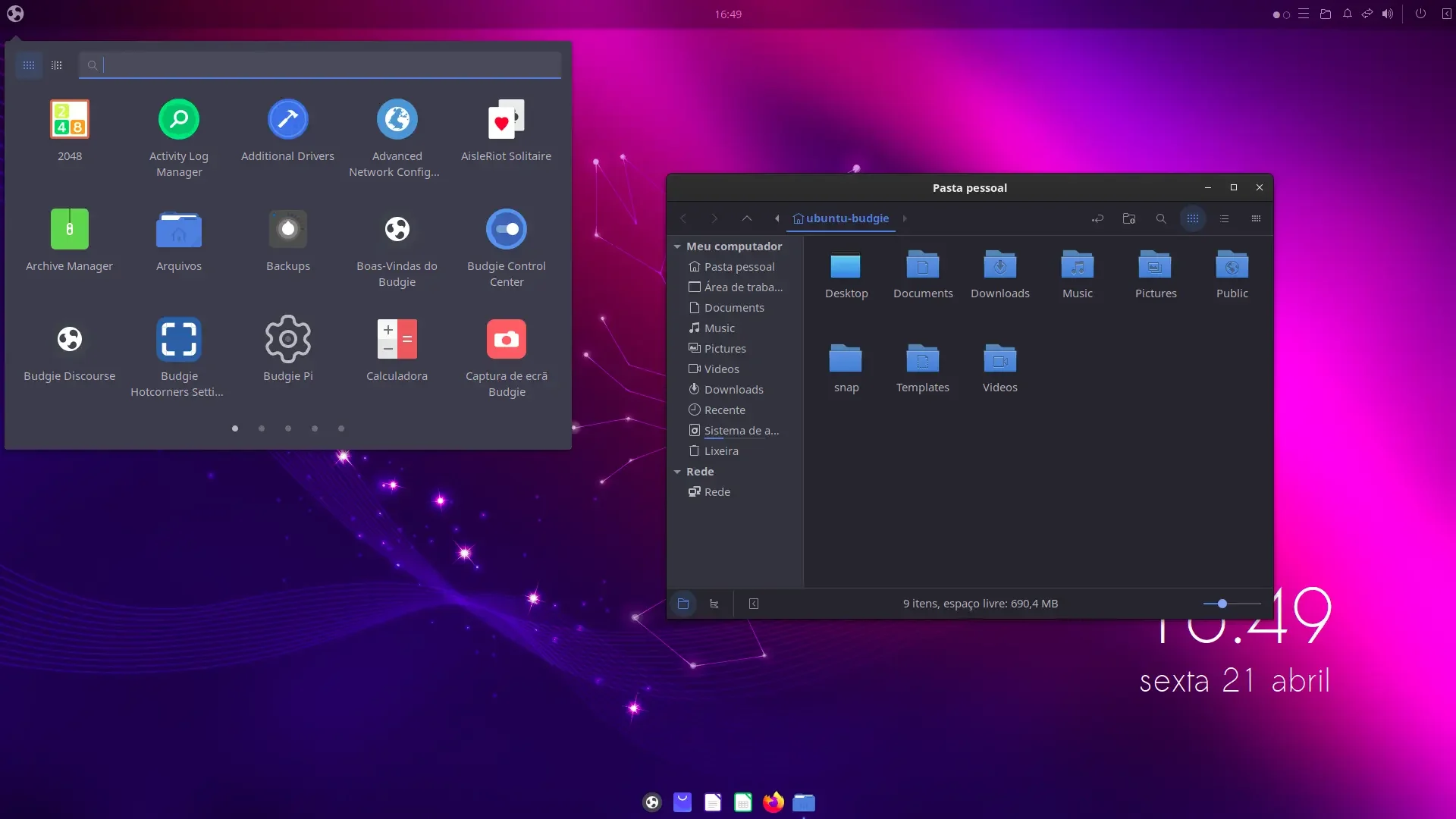Create a new folder via the toolbar icon
1456x819 pixels.
pyautogui.click(x=1129, y=218)
